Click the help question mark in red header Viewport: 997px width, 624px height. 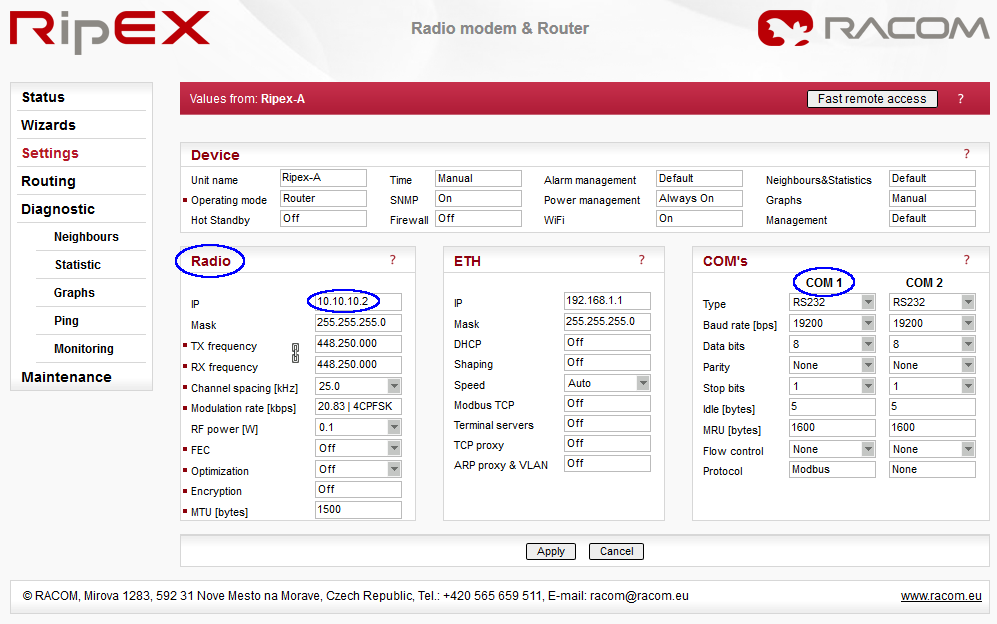tap(960, 99)
